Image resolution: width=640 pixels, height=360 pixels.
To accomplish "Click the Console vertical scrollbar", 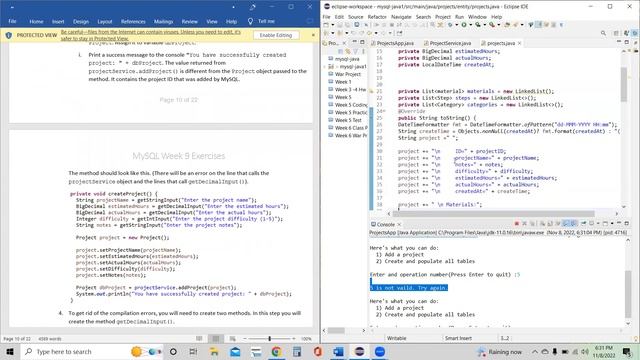I will pos(628,293).
